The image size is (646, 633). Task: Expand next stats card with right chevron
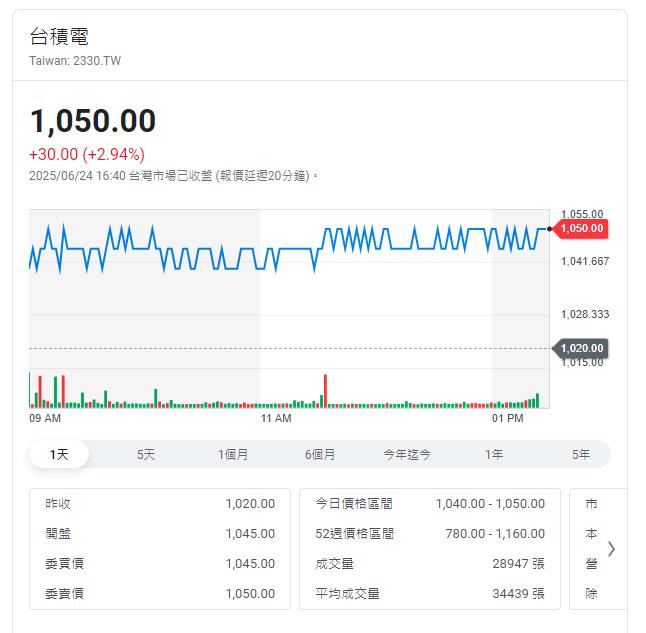tap(611, 549)
